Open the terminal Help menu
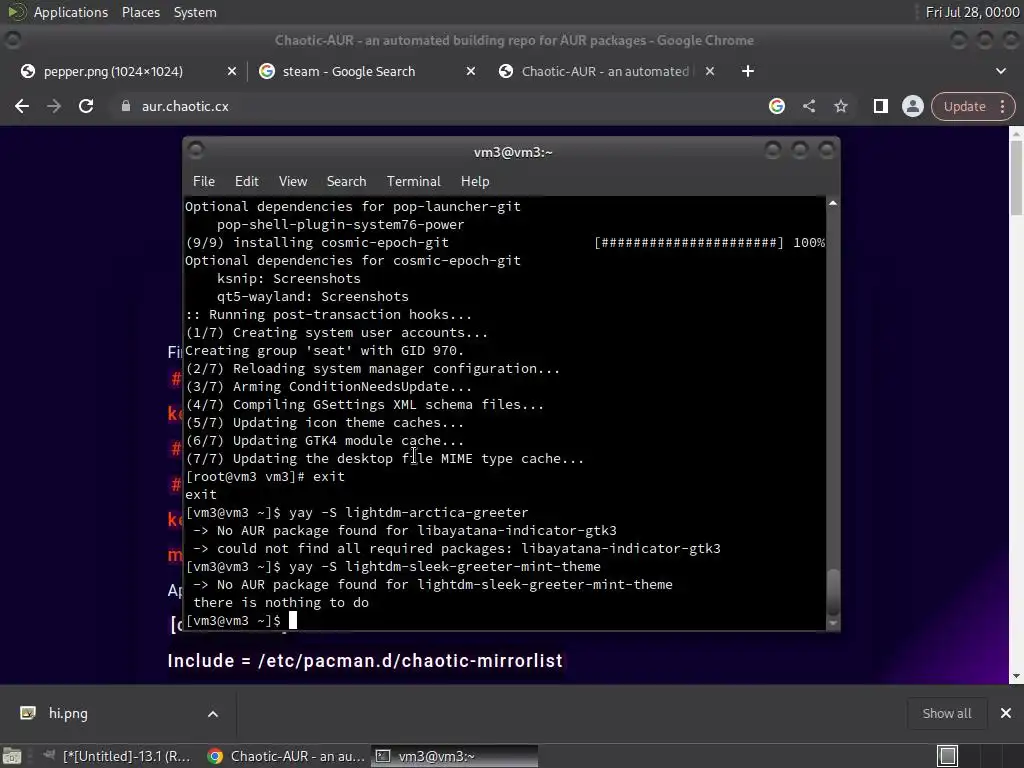The image size is (1024, 768). 475,182
